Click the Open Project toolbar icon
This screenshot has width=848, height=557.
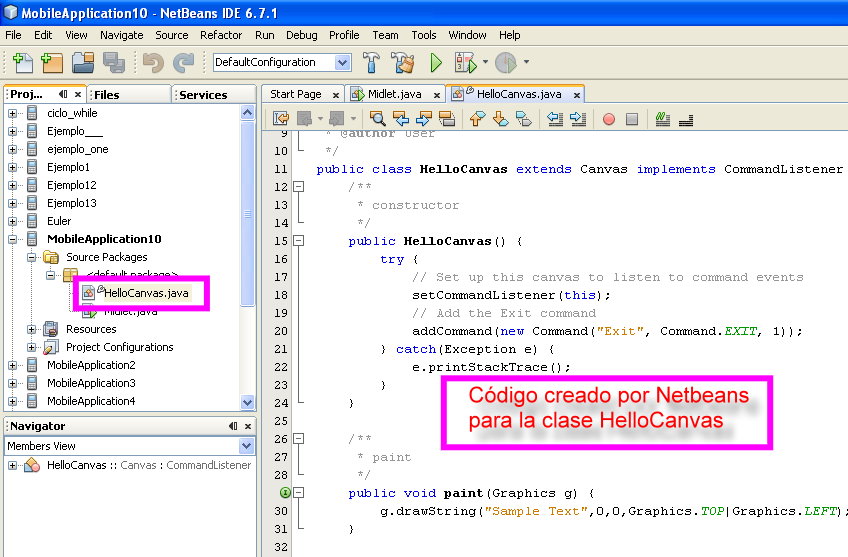point(83,63)
